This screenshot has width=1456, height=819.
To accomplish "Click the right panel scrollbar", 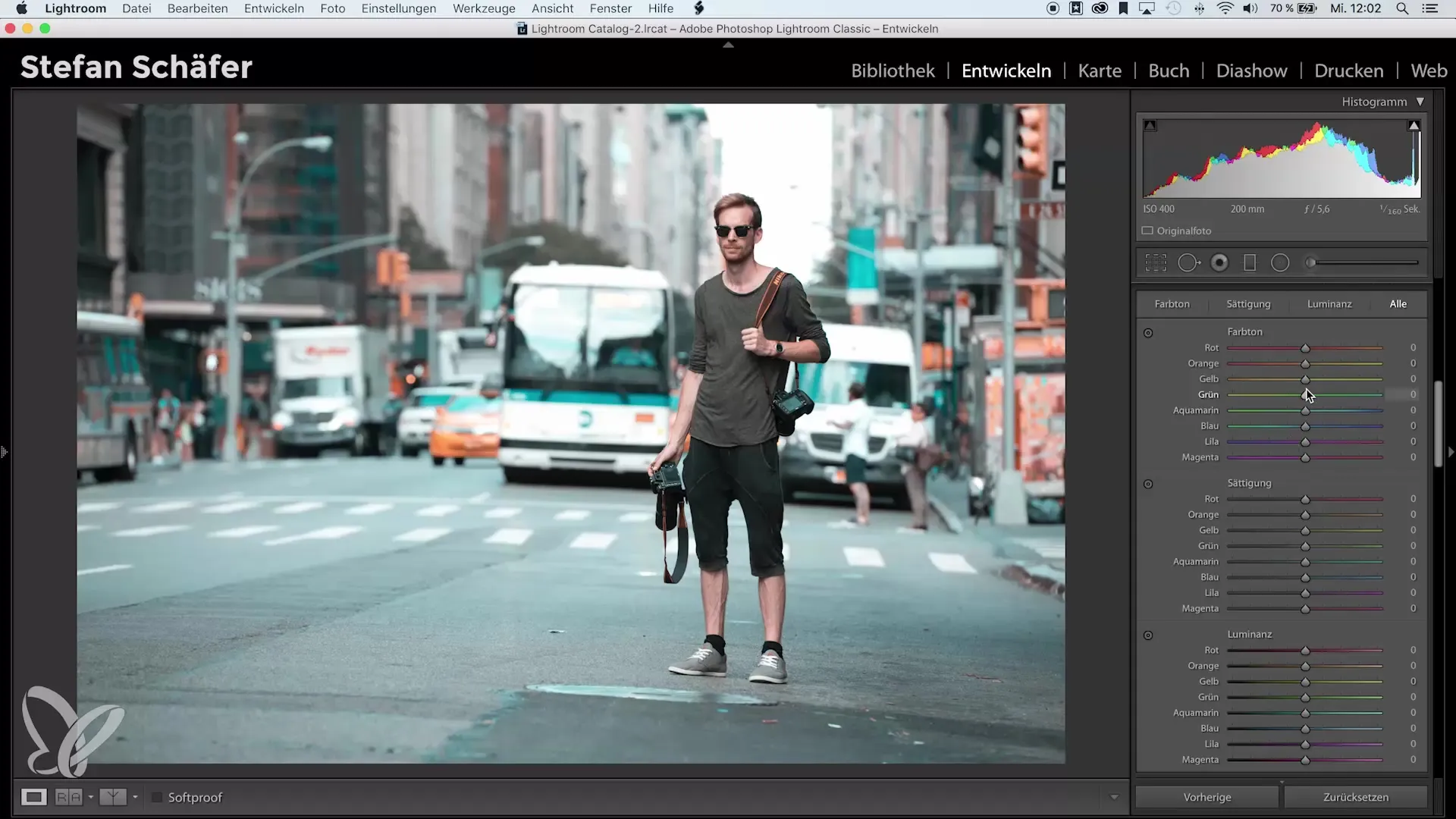I will tap(1439, 425).
